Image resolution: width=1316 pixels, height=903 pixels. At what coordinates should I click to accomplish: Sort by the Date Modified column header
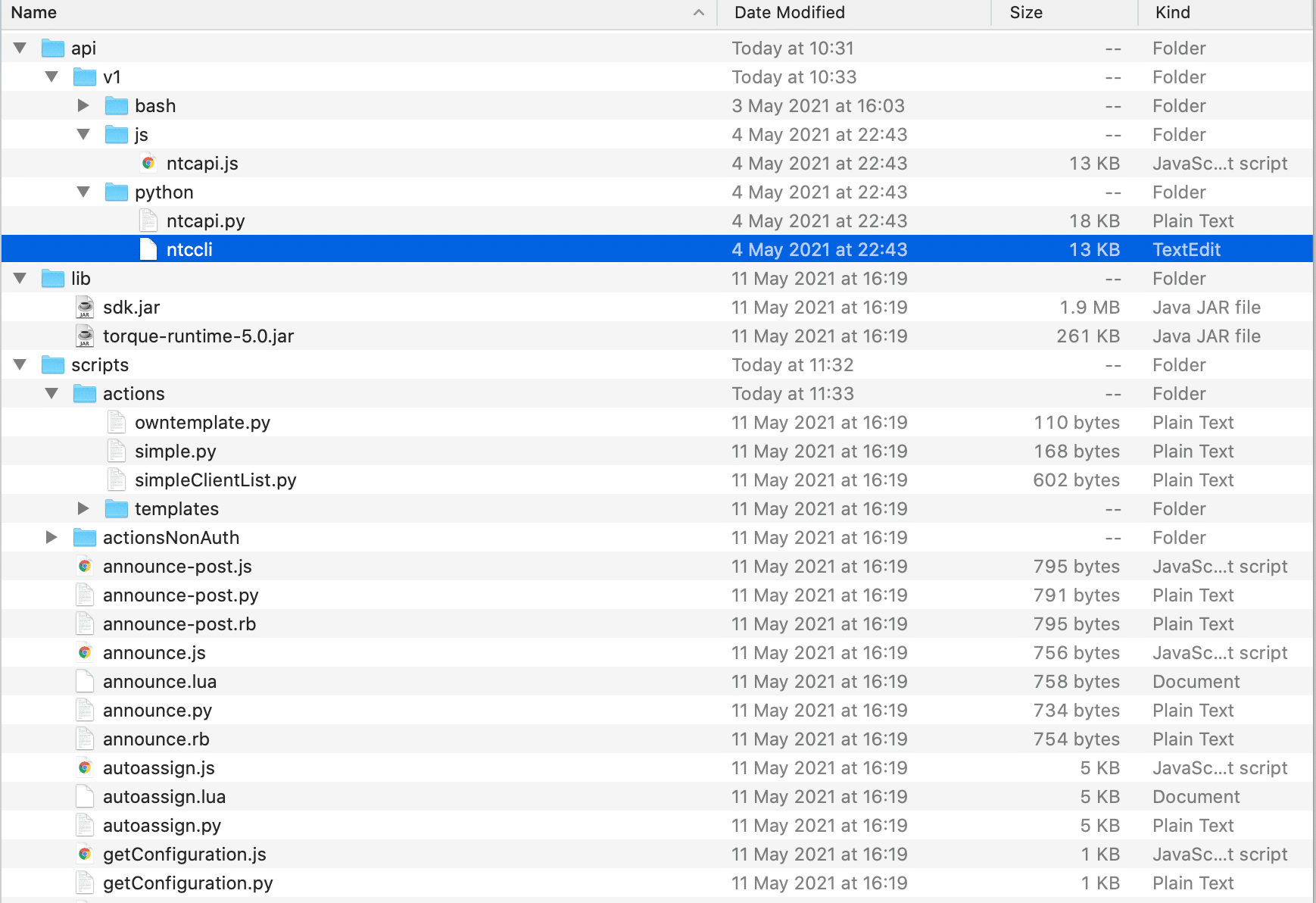(x=854, y=13)
